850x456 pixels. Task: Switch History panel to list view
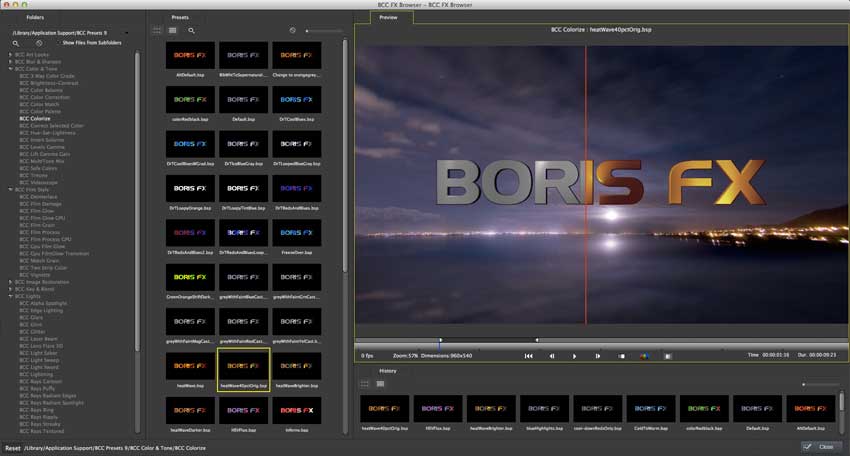point(381,384)
